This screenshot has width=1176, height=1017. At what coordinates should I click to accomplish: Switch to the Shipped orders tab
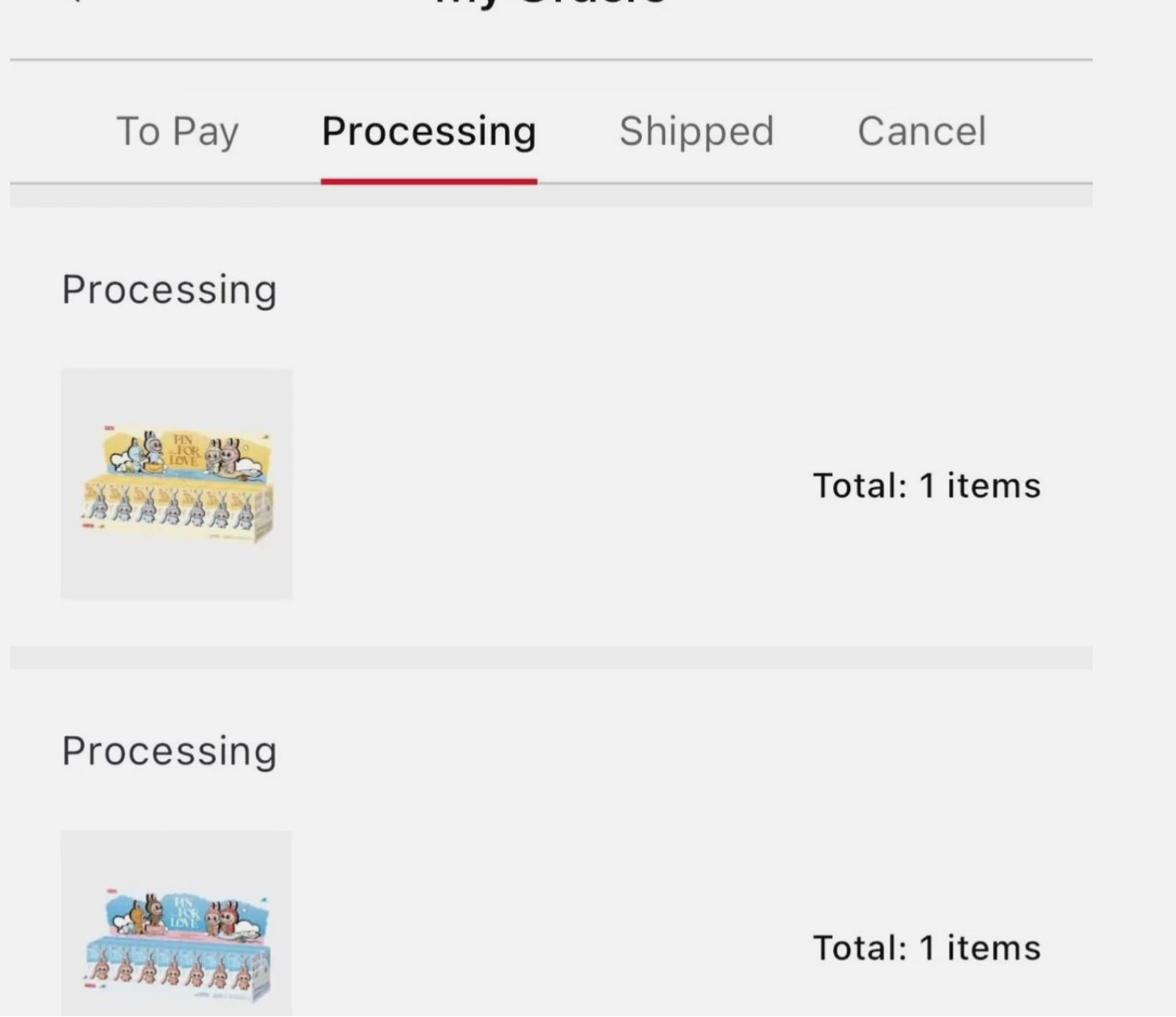[x=696, y=132]
